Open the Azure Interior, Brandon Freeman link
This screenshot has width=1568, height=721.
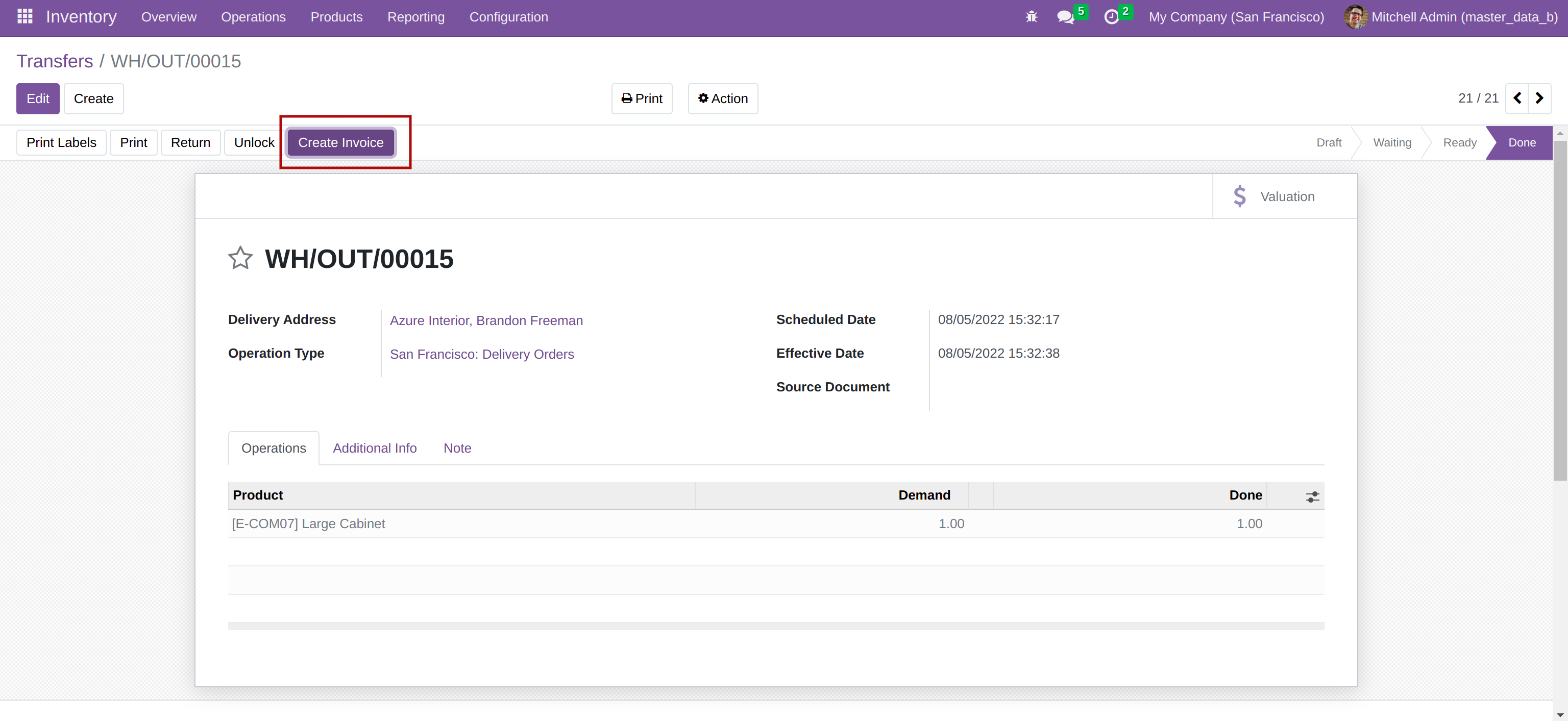click(486, 320)
